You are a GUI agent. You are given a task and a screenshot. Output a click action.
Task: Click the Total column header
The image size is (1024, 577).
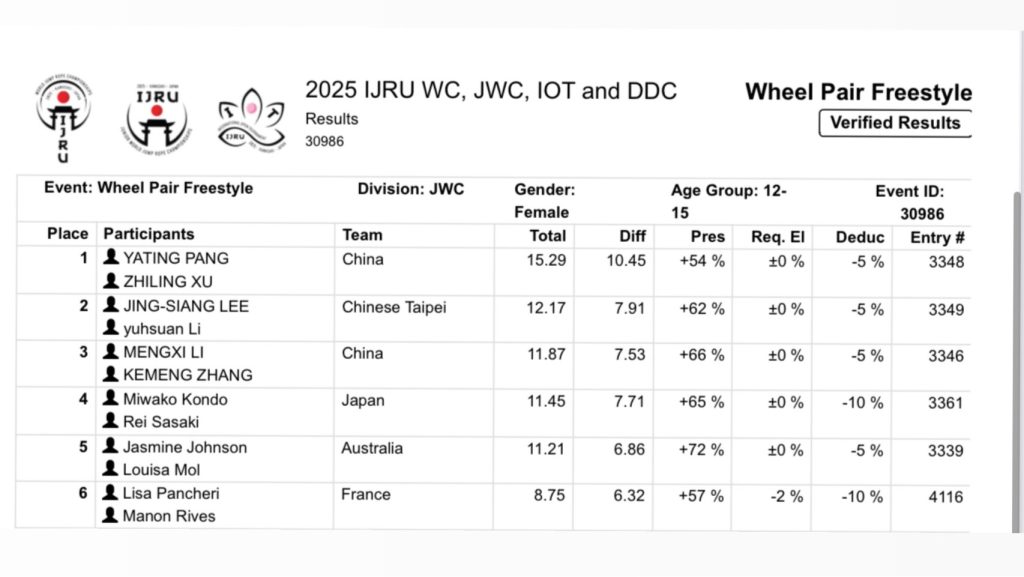tap(547, 236)
